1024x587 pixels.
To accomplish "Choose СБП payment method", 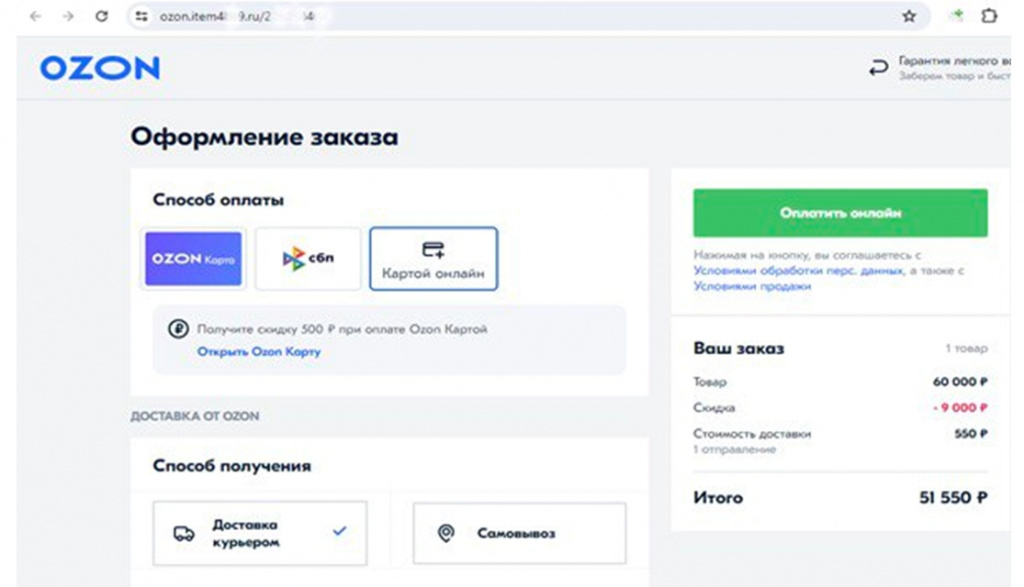I will (x=308, y=259).
